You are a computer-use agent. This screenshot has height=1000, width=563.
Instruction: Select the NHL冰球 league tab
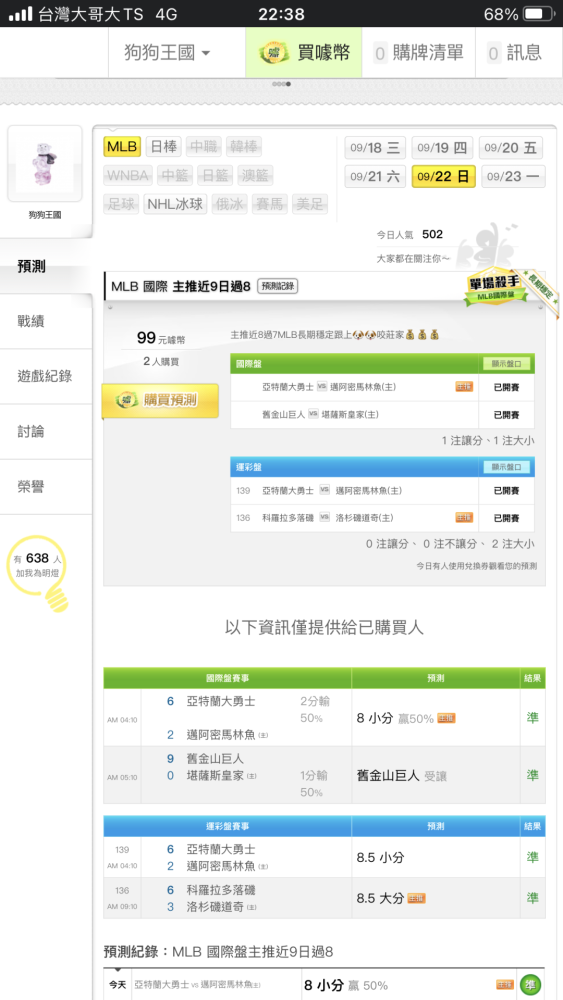pyautogui.click(x=175, y=204)
